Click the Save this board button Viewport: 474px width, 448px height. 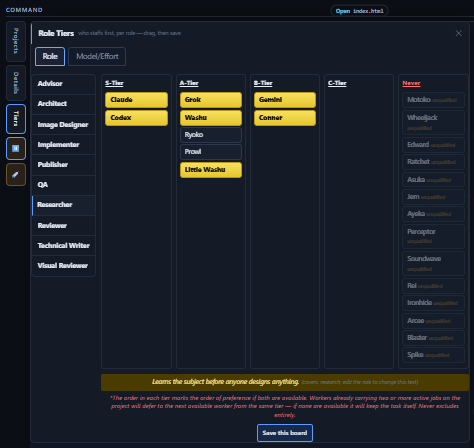[x=285, y=433]
